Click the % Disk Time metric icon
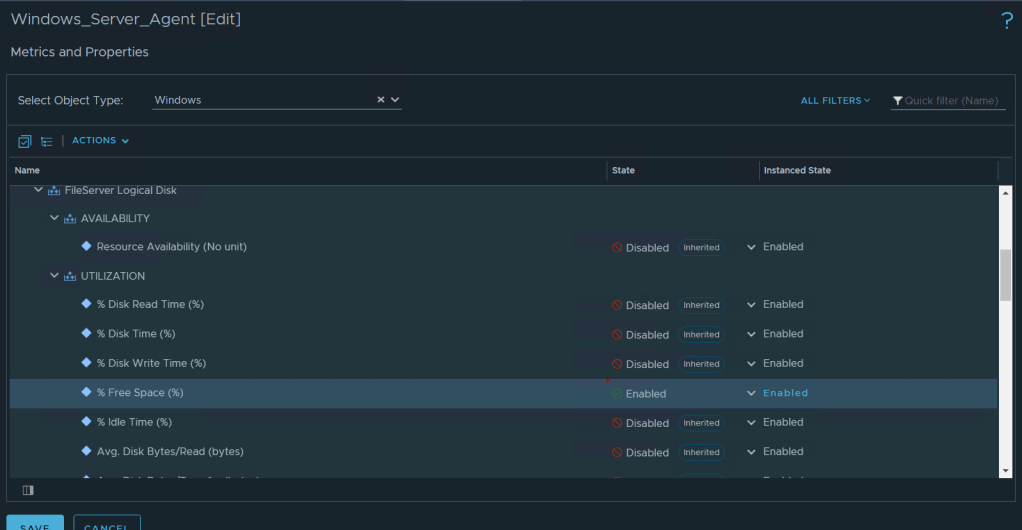 point(86,333)
